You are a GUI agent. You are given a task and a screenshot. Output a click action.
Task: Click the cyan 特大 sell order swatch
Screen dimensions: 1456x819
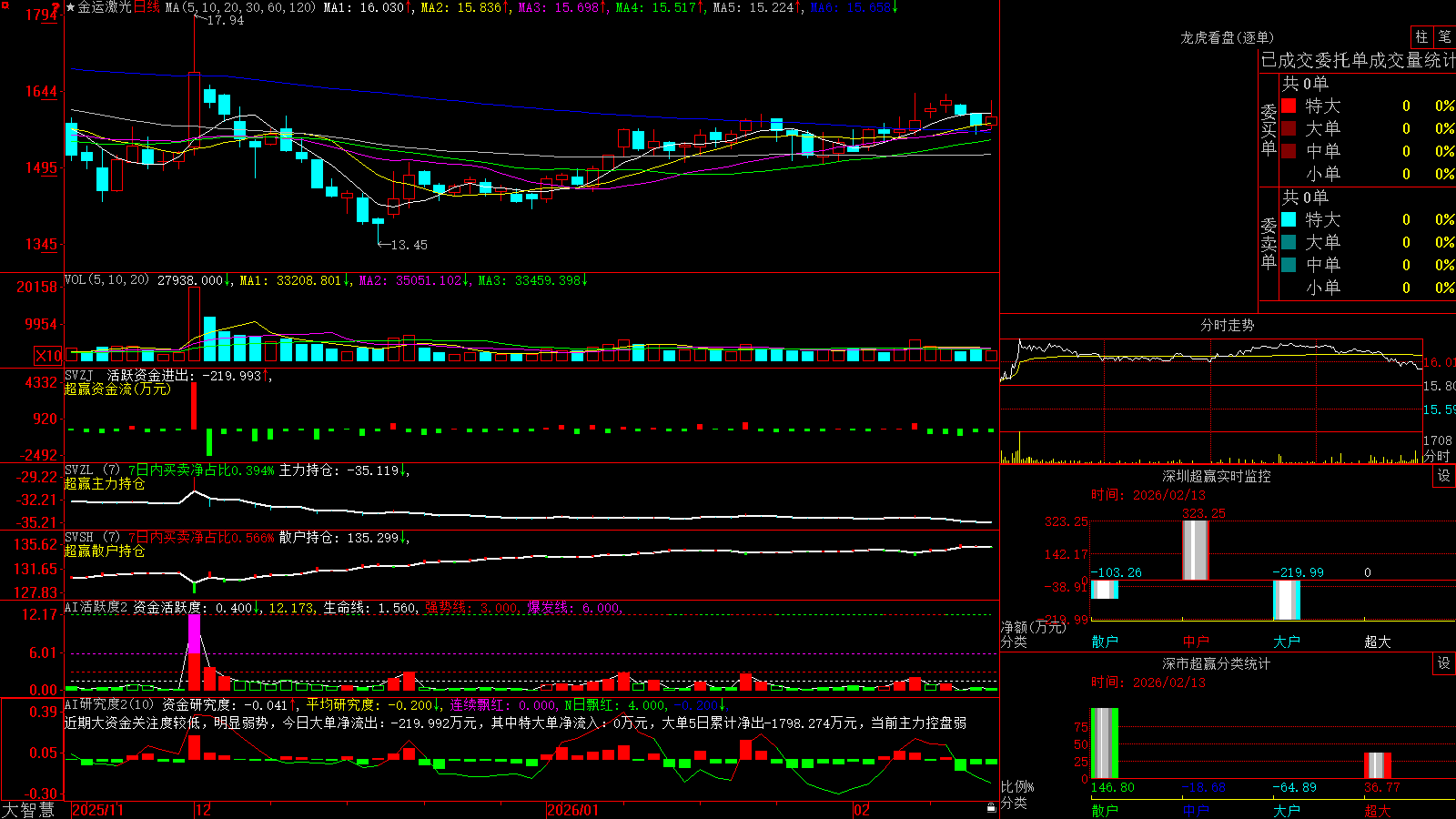pyautogui.click(x=1289, y=219)
